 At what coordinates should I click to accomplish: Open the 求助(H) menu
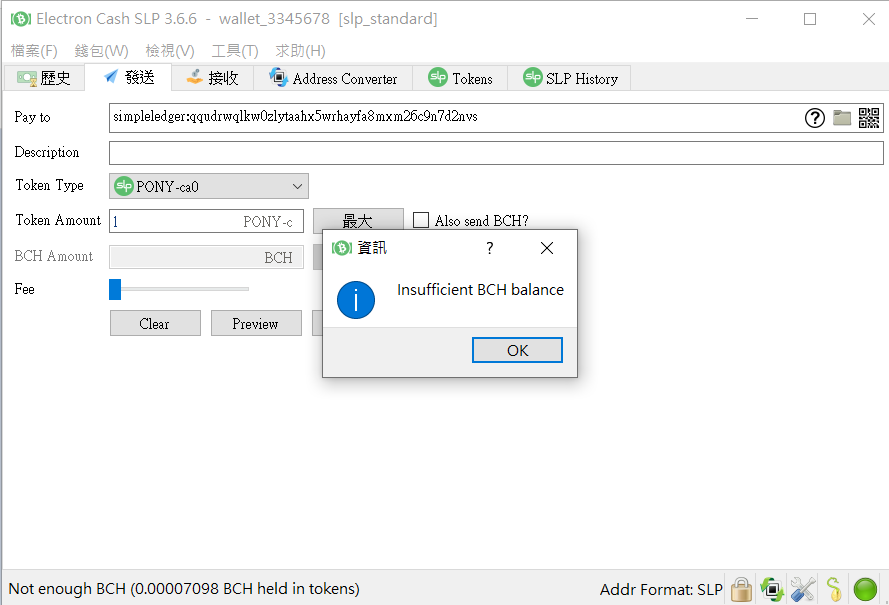(300, 51)
